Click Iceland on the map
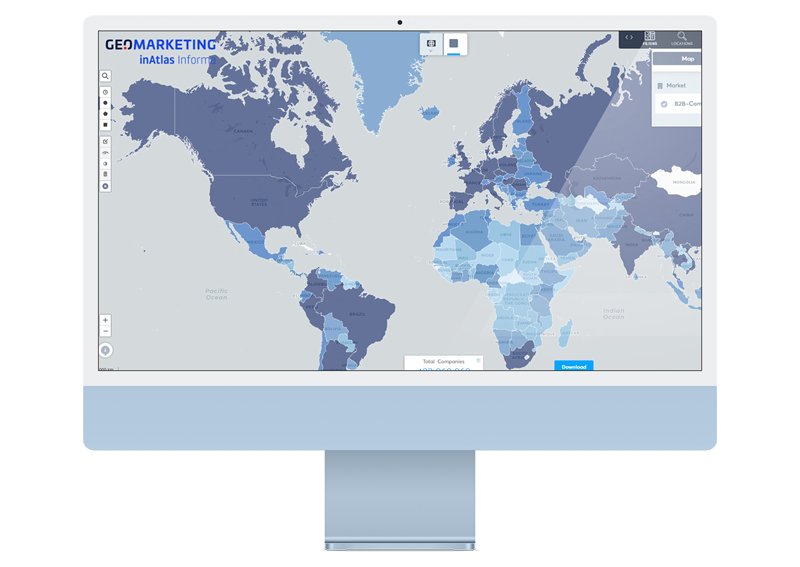Image resolution: width=800 pixels, height=567 pixels. coord(430,113)
